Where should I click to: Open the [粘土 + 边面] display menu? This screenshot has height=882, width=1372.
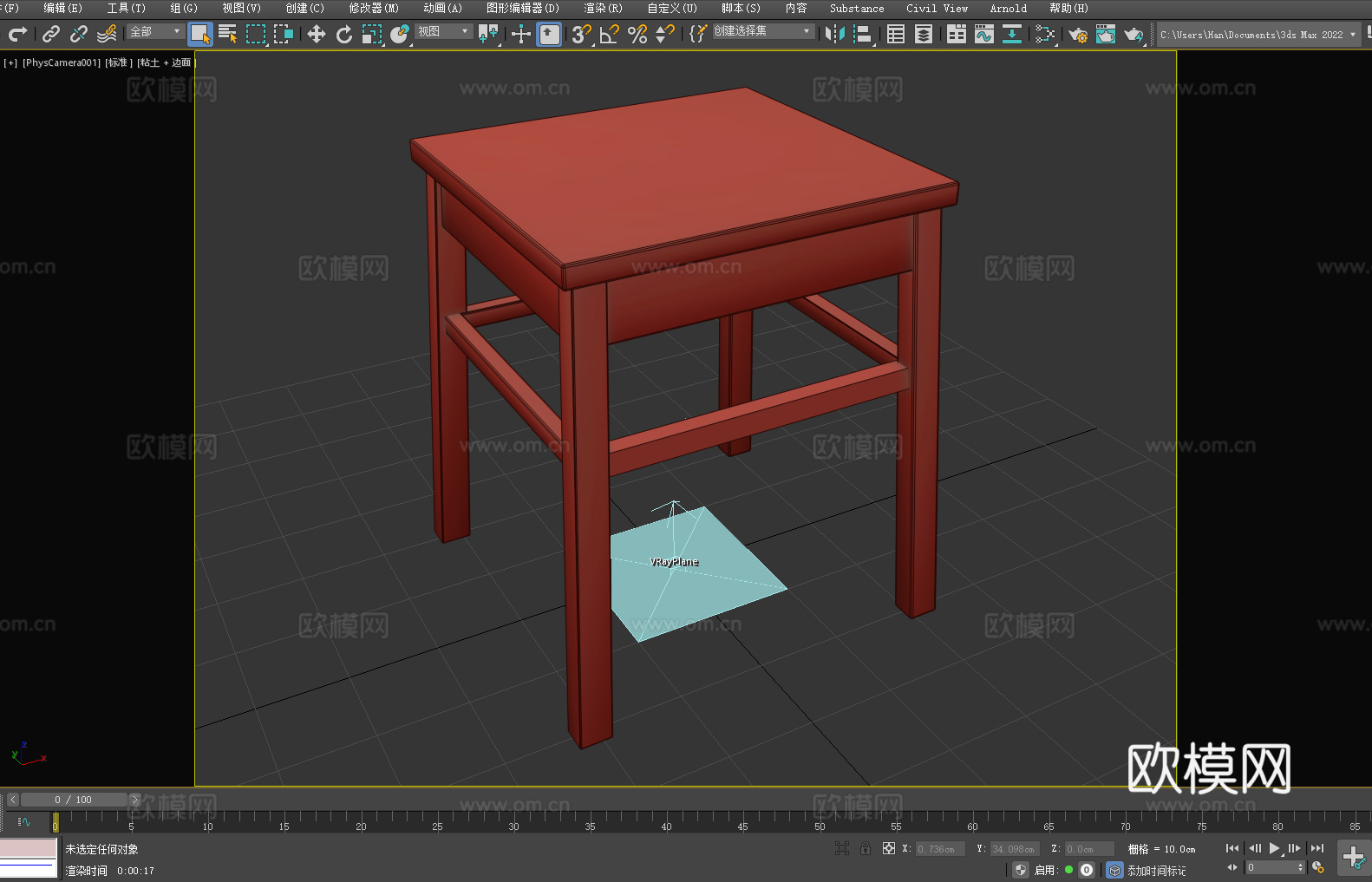tap(167, 62)
